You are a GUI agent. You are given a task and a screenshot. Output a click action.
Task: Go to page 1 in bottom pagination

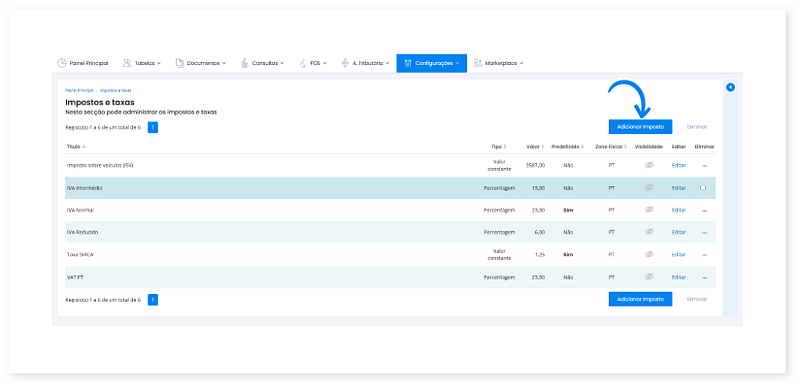tap(153, 300)
